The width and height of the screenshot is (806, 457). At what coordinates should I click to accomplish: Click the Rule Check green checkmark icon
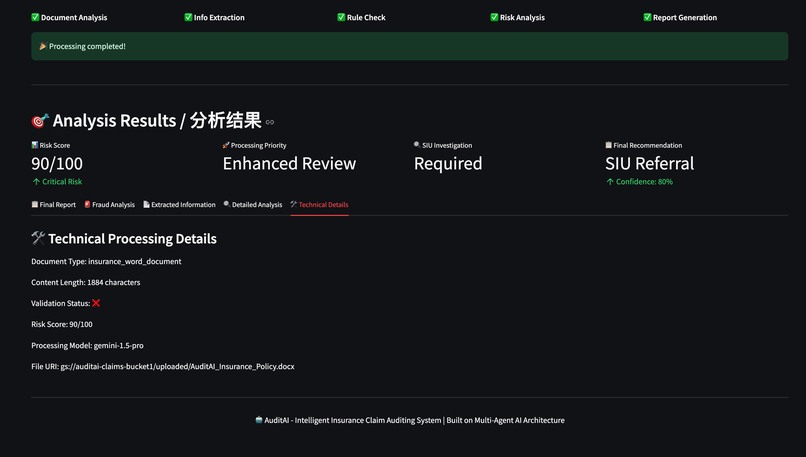341,17
